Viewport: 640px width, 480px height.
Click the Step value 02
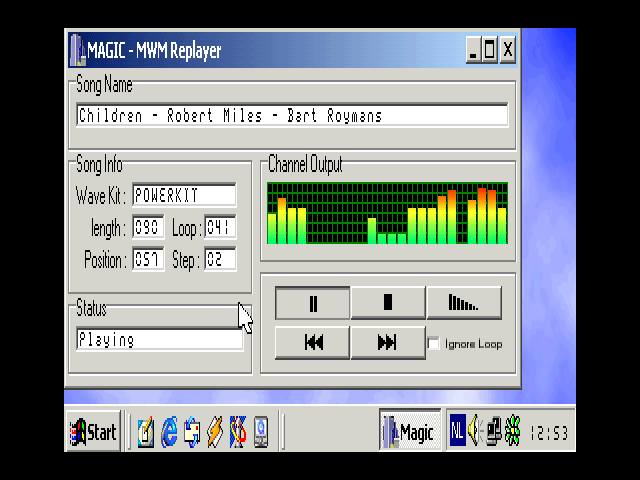[x=220, y=259]
